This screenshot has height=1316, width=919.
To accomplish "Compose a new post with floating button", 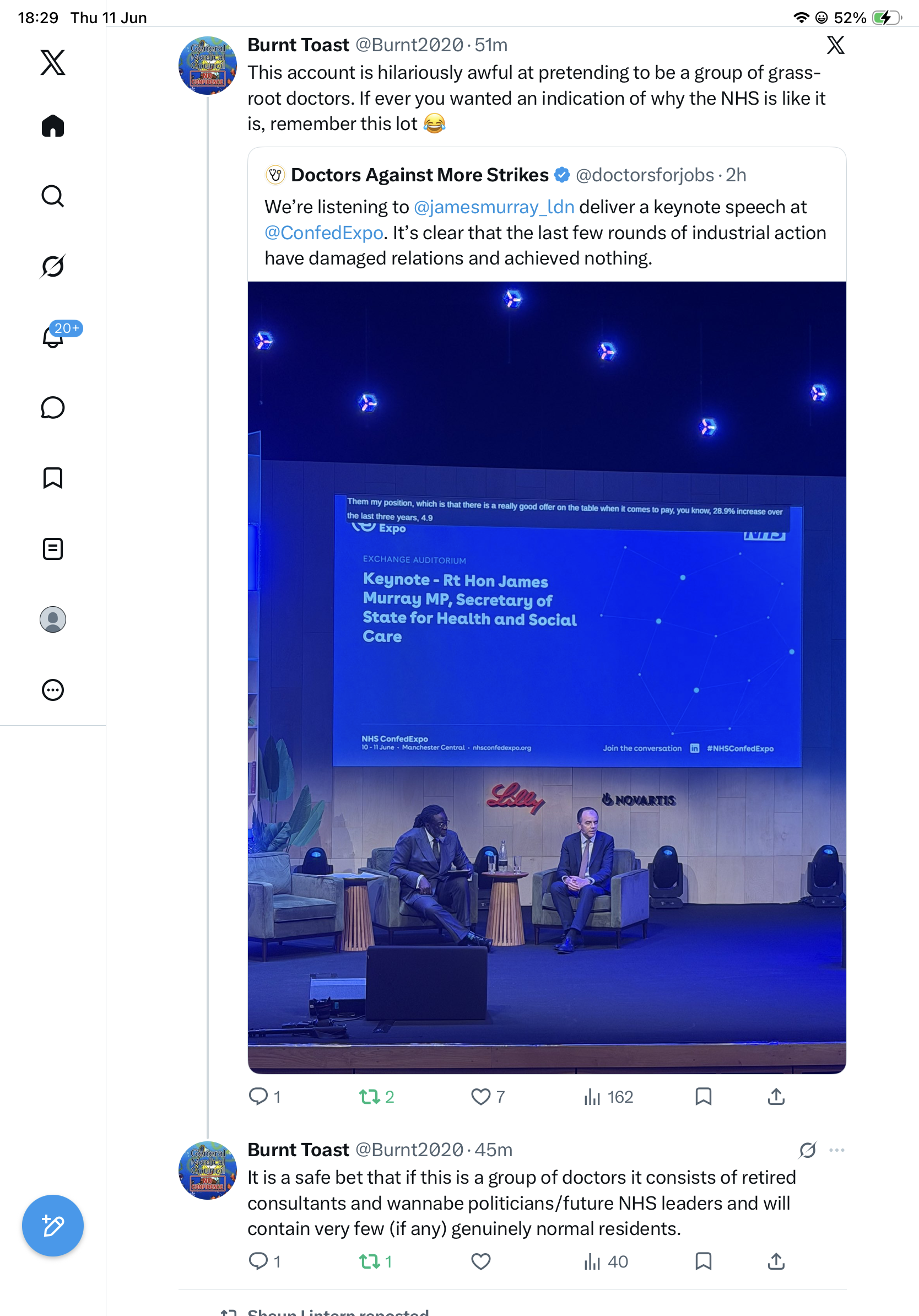I will (x=53, y=1226).
